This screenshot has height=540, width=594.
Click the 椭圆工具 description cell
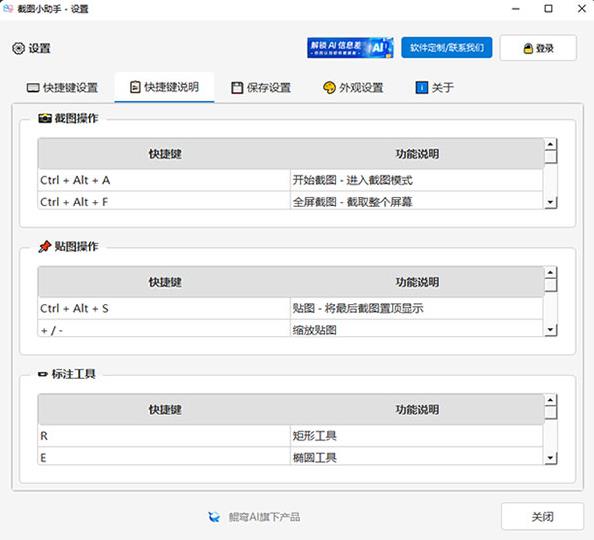coord(417,456)
